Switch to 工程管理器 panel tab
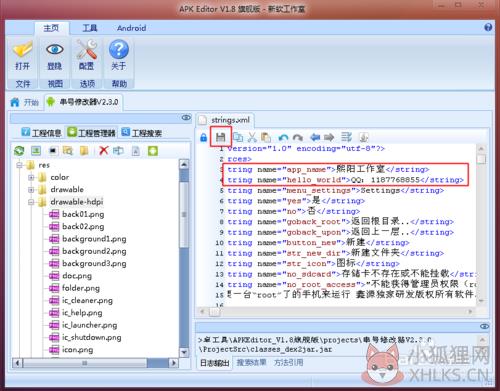 point(91,133)
